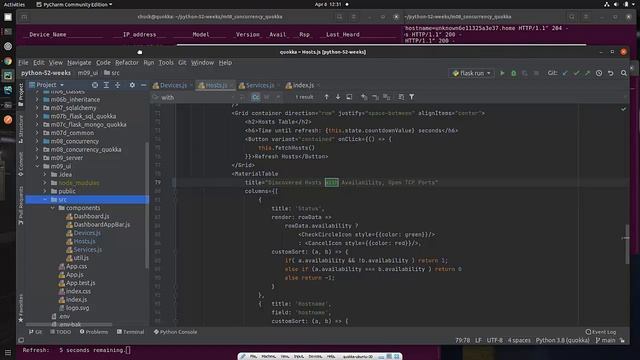Click the editor vertical scrollbar

(627, 244)
